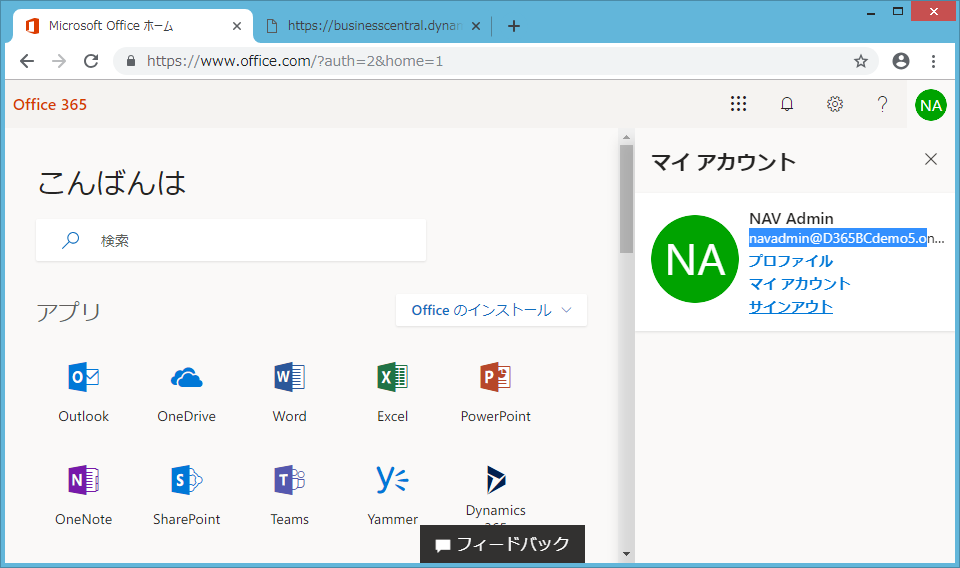Launch the Word app

pos(289,392)
